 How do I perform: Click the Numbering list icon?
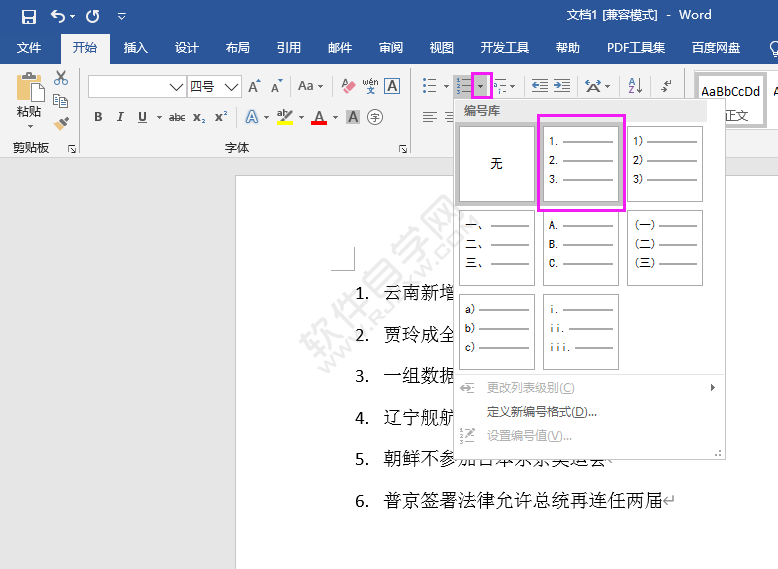(464, 86)
